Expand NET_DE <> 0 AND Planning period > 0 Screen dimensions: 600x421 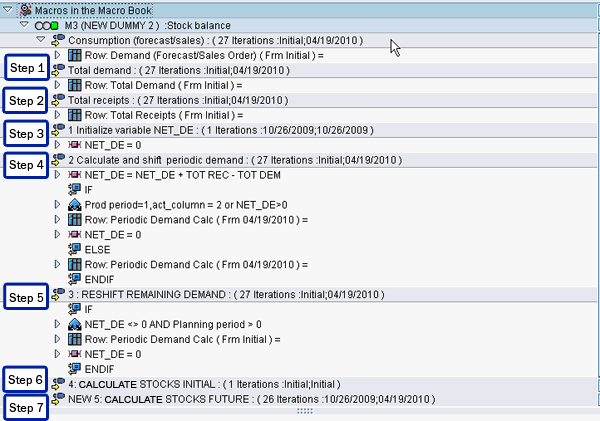(x=57, y=324)
